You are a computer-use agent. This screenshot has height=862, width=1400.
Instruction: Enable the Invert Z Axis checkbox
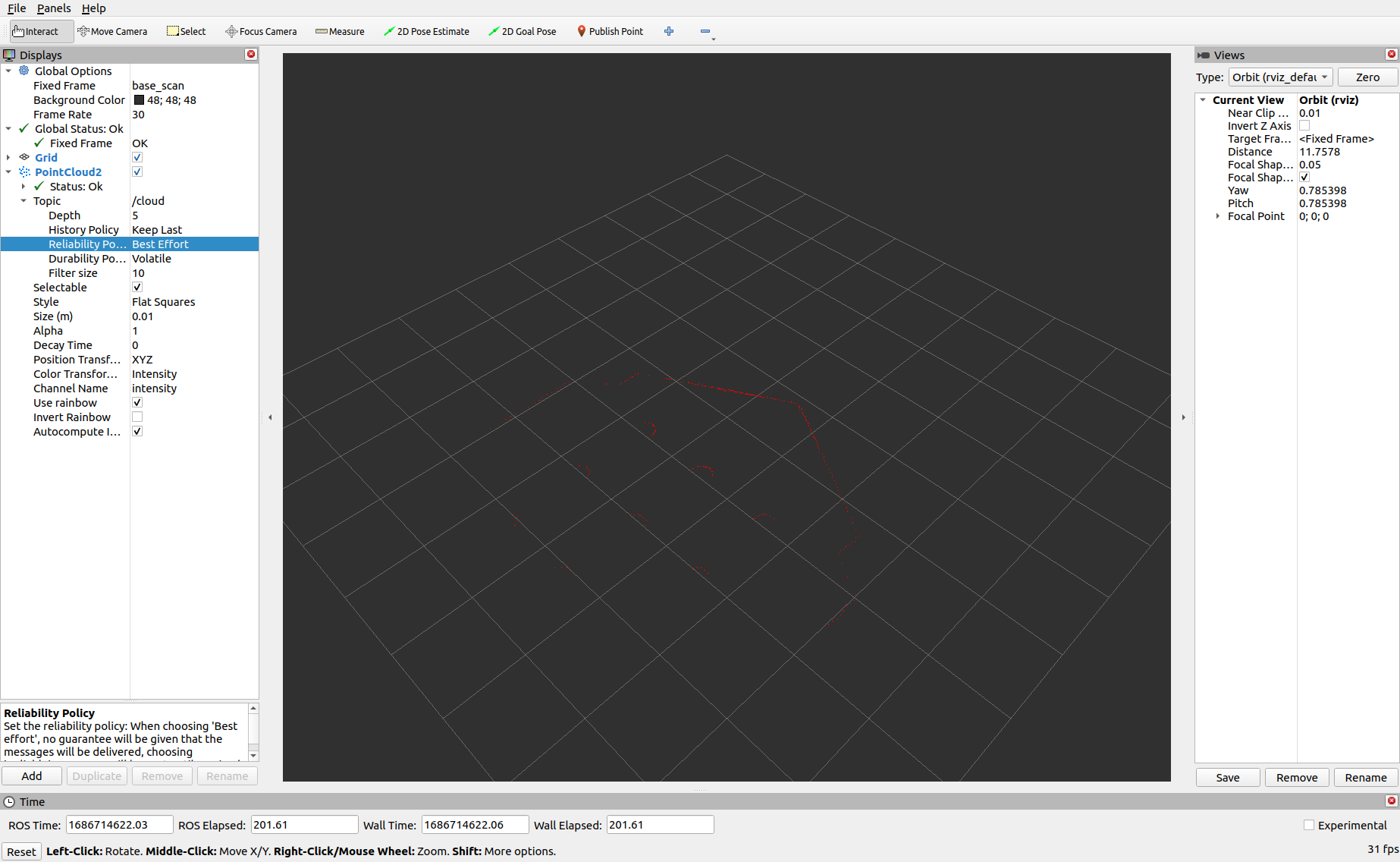[1304, 125]
